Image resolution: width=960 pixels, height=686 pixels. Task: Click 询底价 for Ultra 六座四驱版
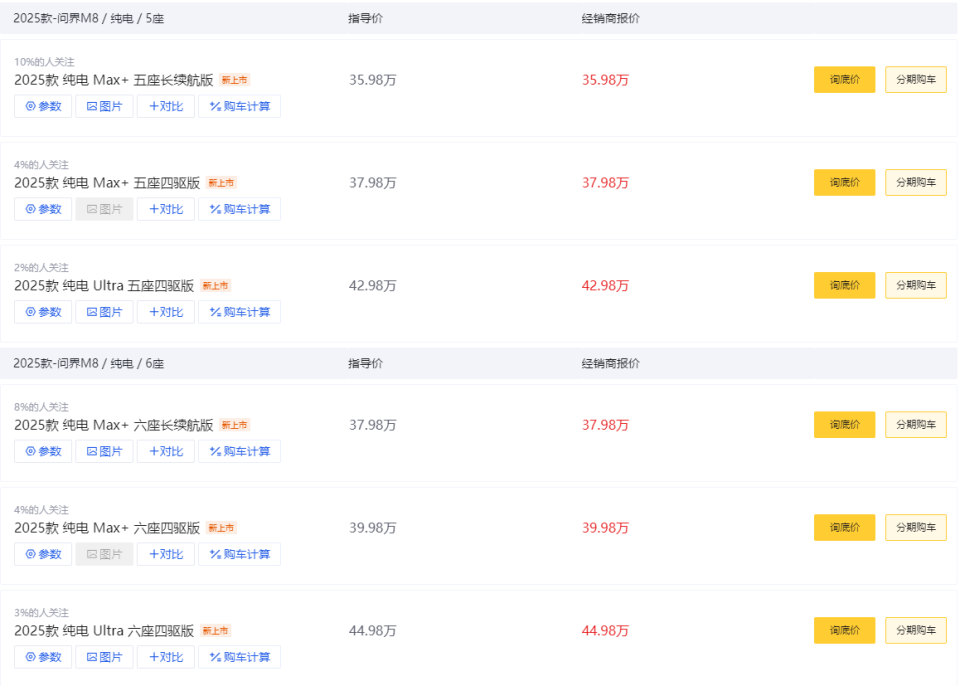pyautogui.click(x=844, y=630)
